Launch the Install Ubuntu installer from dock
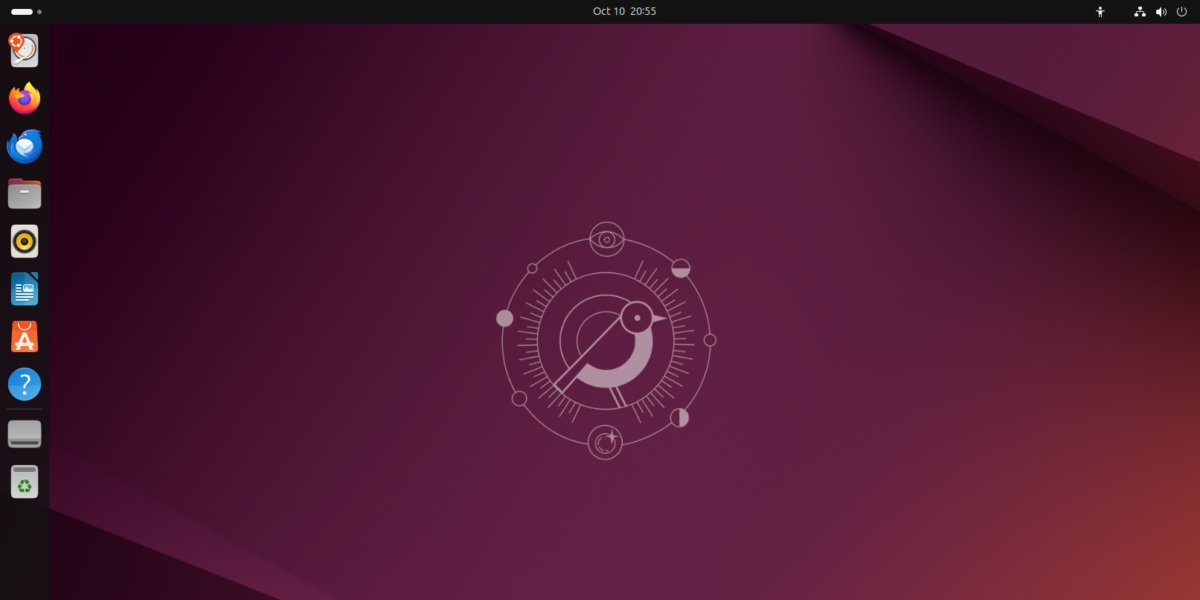Image resolution: width=1200 pixels, height=600 pixels. point(24,51)
